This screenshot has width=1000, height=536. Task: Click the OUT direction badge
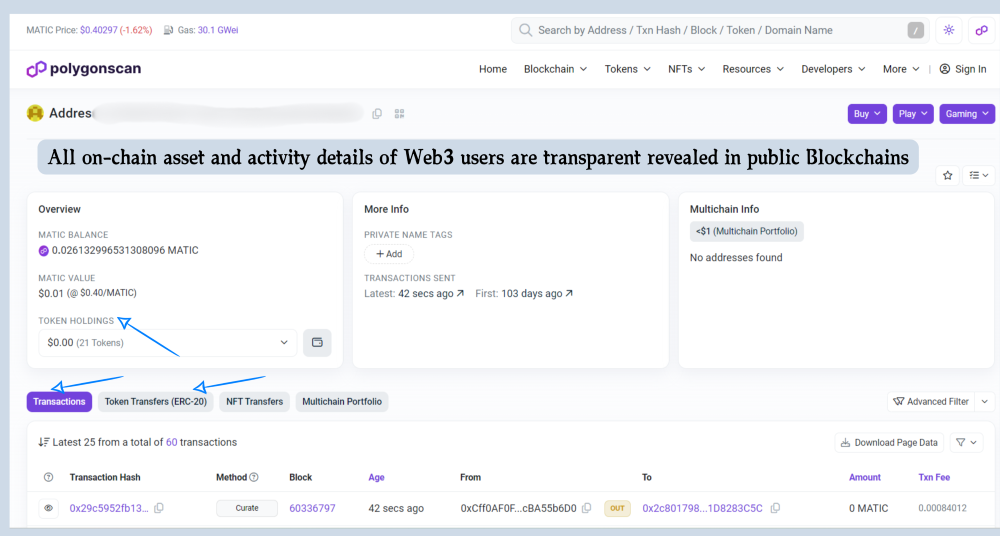[x=617, y=509]
